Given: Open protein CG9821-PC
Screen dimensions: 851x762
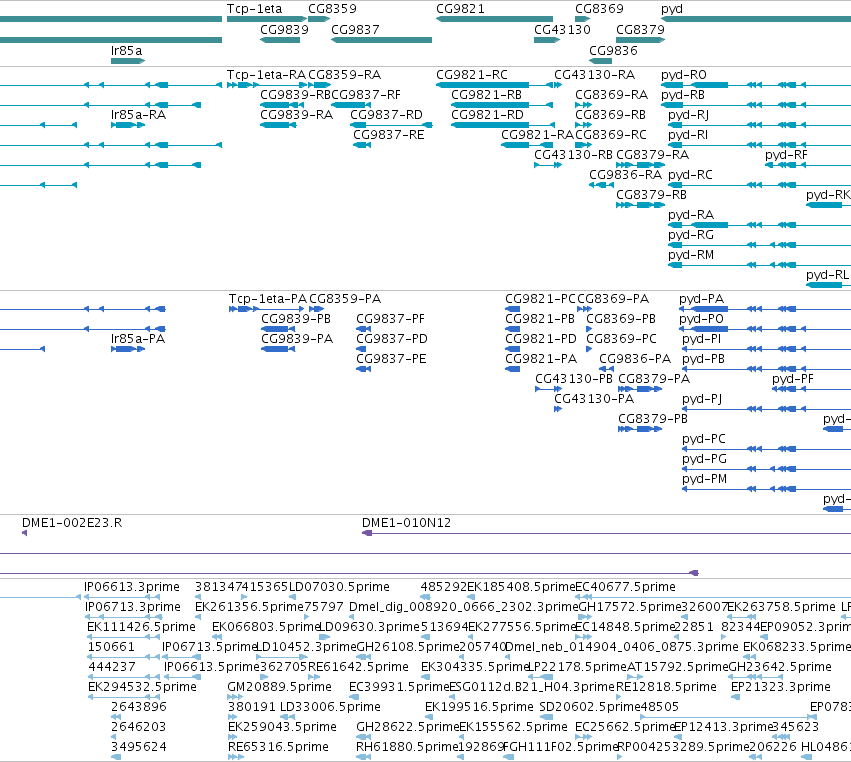Looking at the screenshot, I should coord(540,299).
